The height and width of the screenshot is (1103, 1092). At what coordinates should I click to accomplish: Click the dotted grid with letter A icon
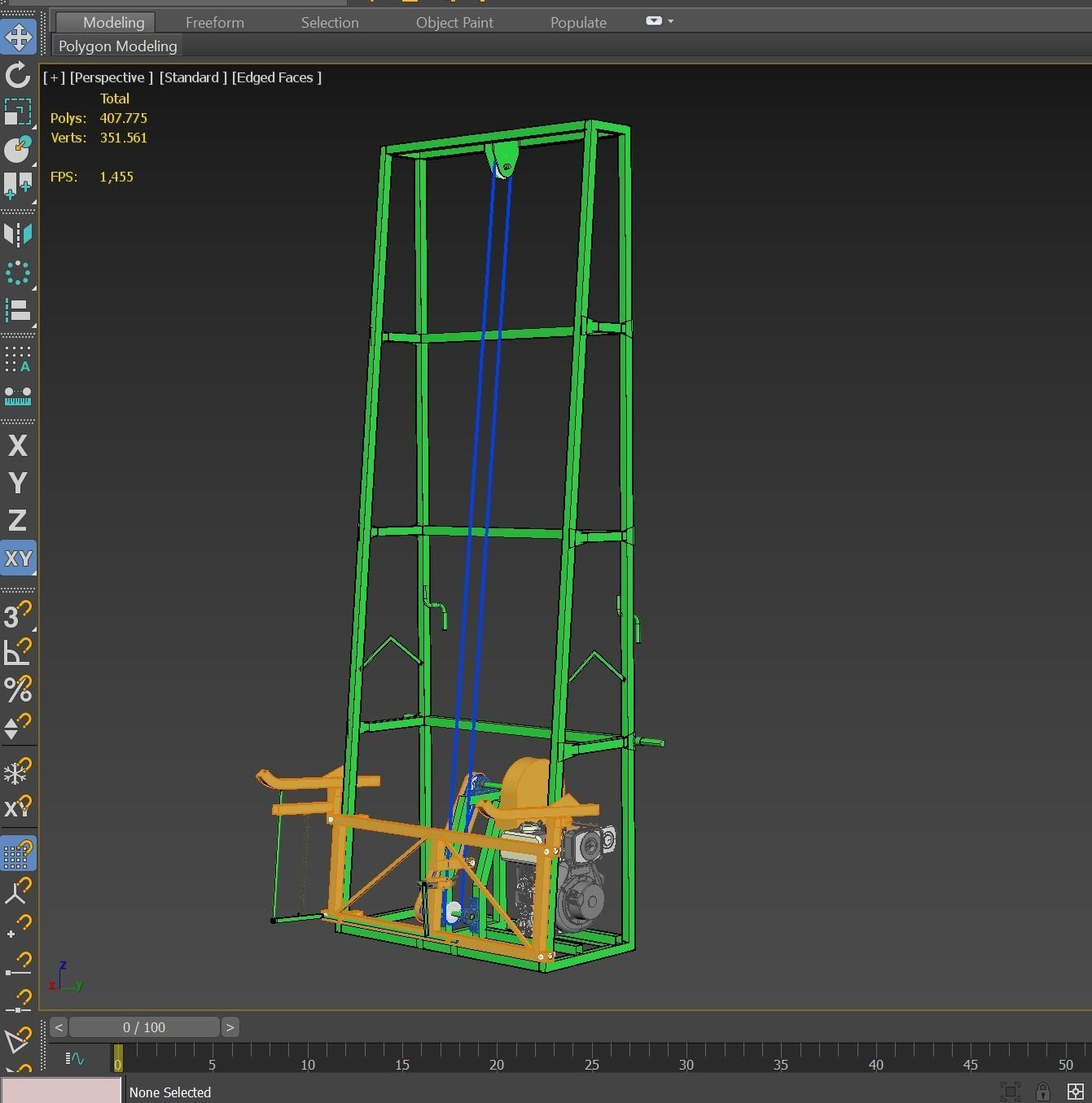click(18, 359)
